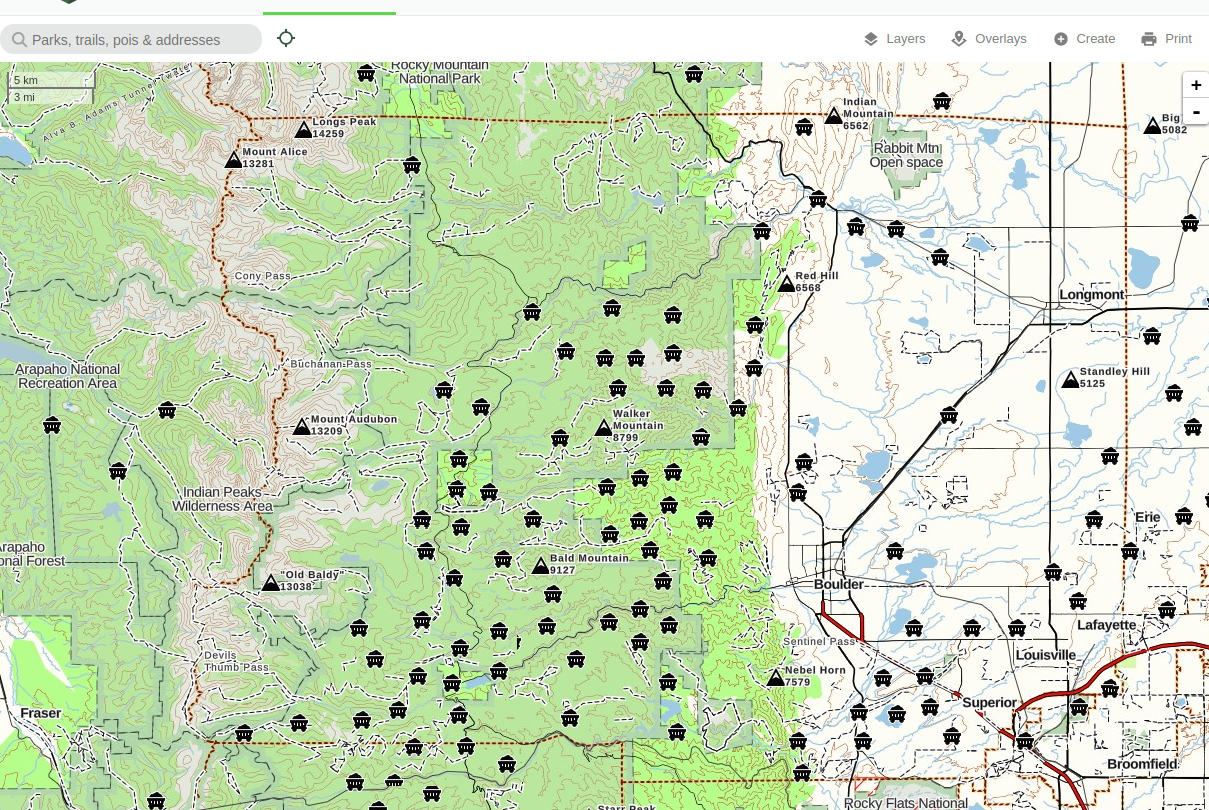Zoom out with the minus button
Viewport: 1209px width, 810px height.
point(1195,111)
